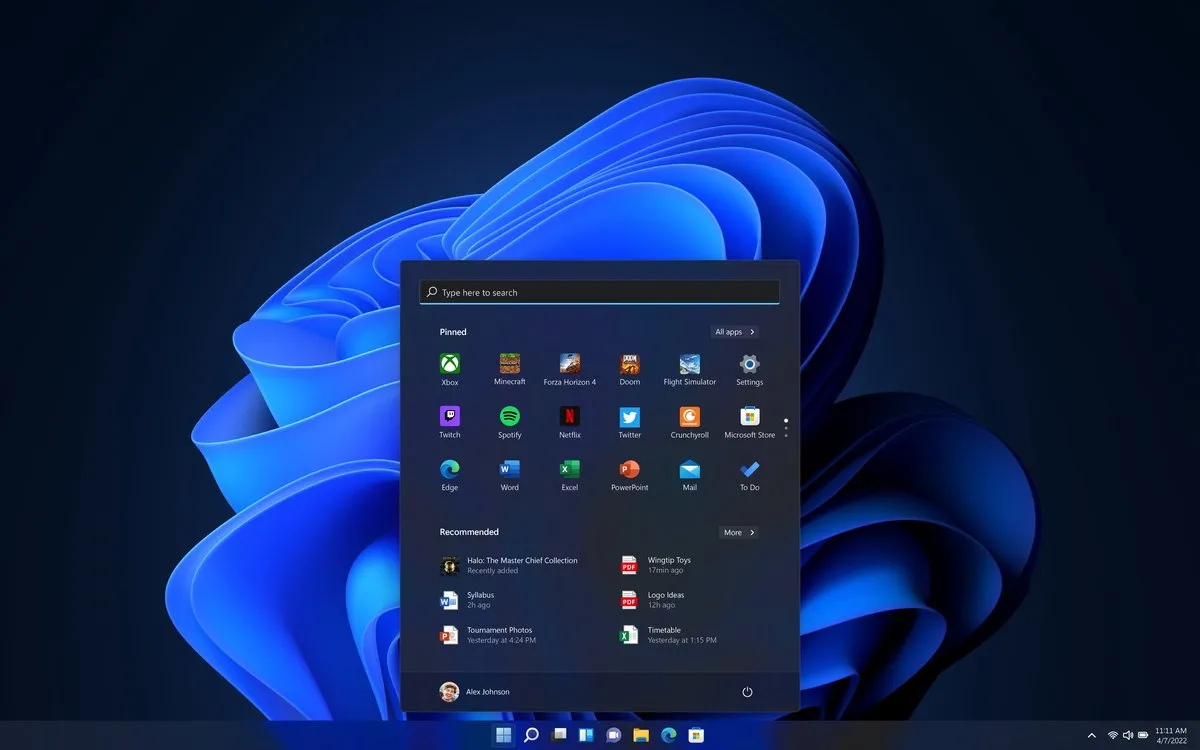Click the search input field

click(598, 291)
